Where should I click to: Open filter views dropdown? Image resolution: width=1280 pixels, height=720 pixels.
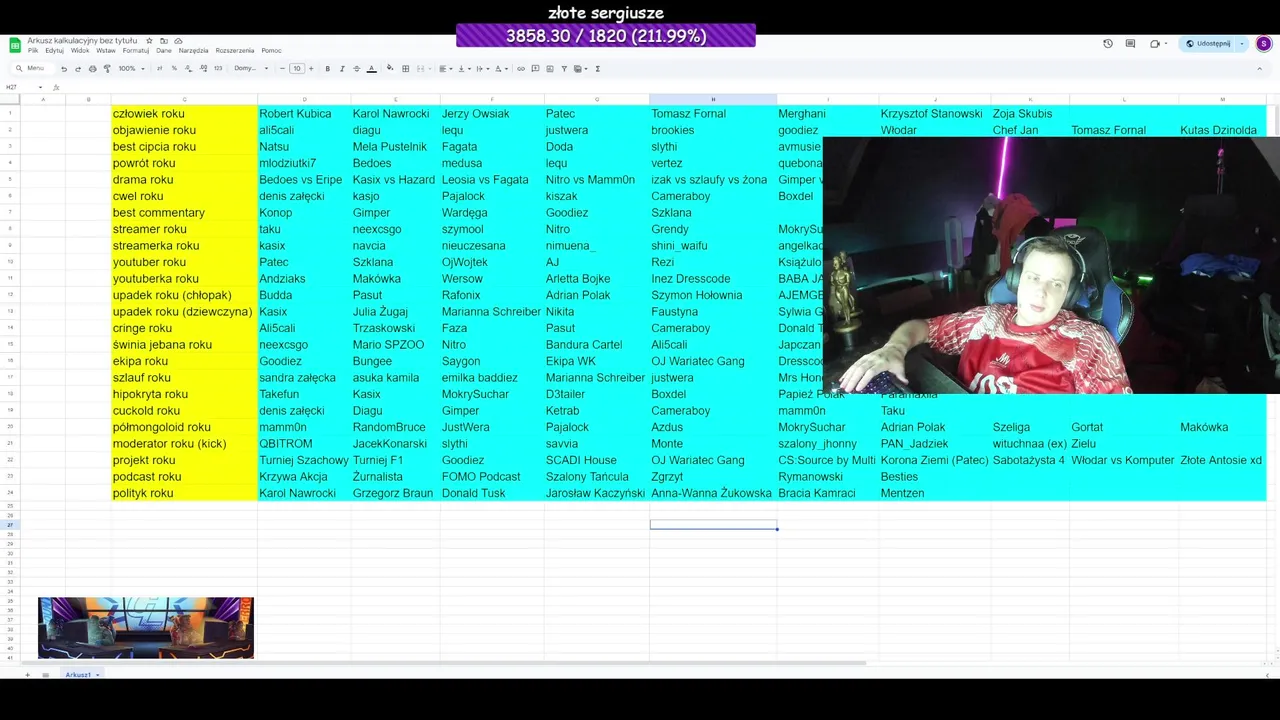pyautogui.click(x=581, y=69)
